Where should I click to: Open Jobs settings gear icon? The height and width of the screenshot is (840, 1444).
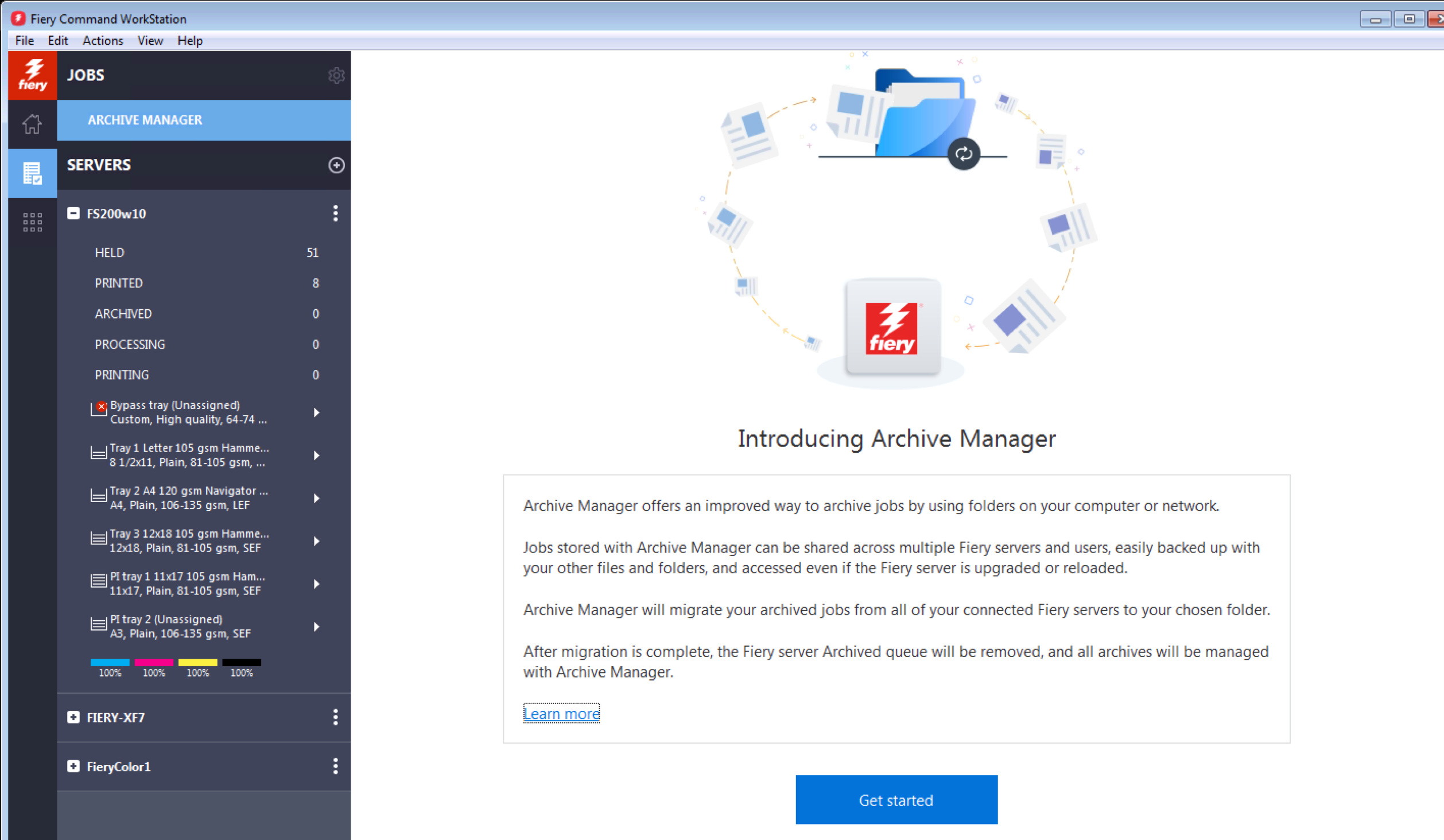[x=336, y=76]
